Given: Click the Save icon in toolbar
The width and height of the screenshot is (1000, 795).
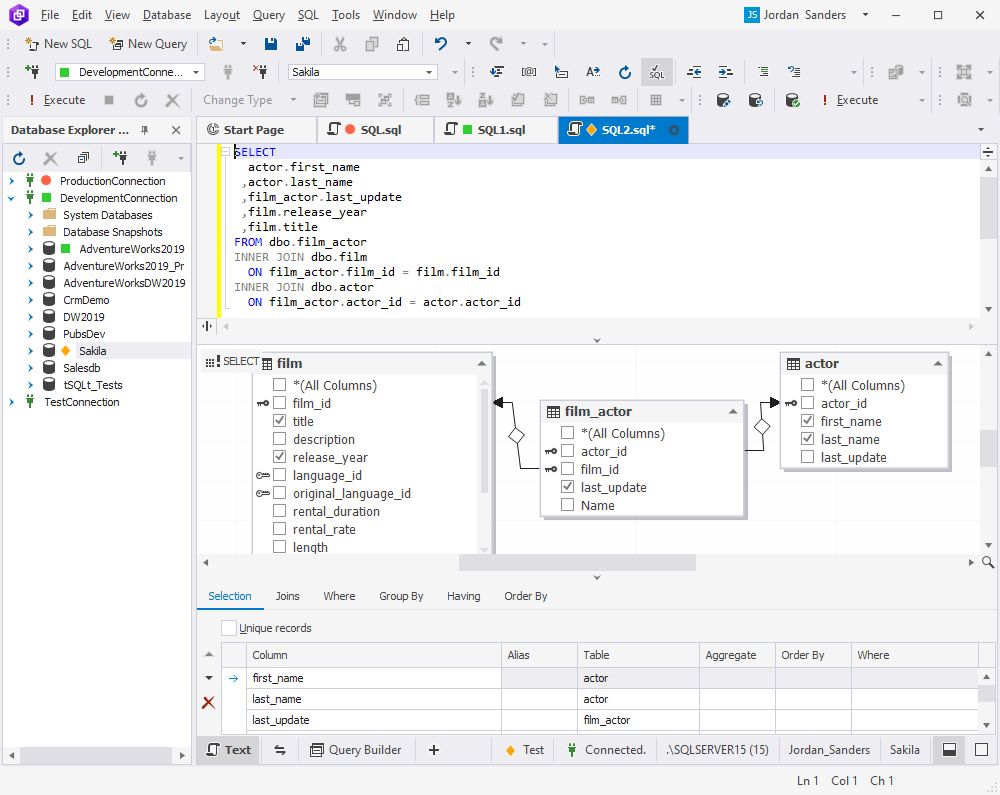Looking at the screenshot, I should click(271, 44).
